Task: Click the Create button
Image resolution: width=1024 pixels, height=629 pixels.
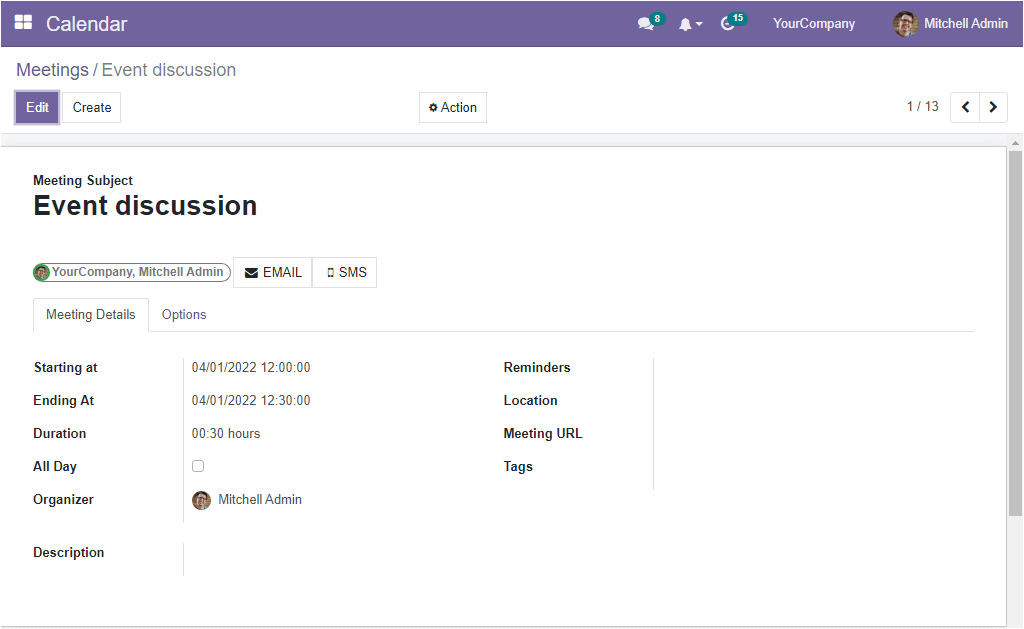Action: (92, 108)
